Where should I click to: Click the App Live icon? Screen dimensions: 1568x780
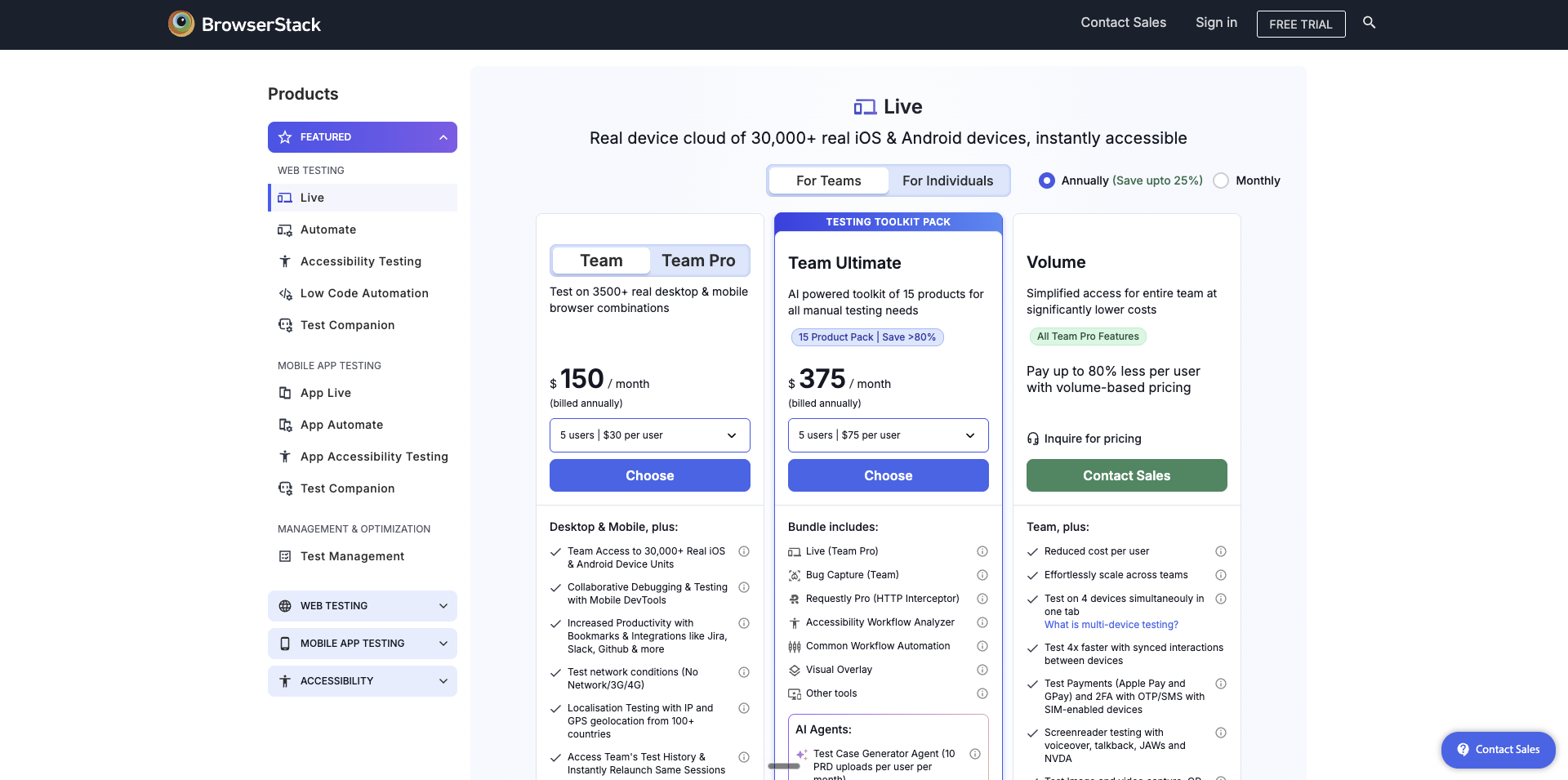(x=285, y=393)
